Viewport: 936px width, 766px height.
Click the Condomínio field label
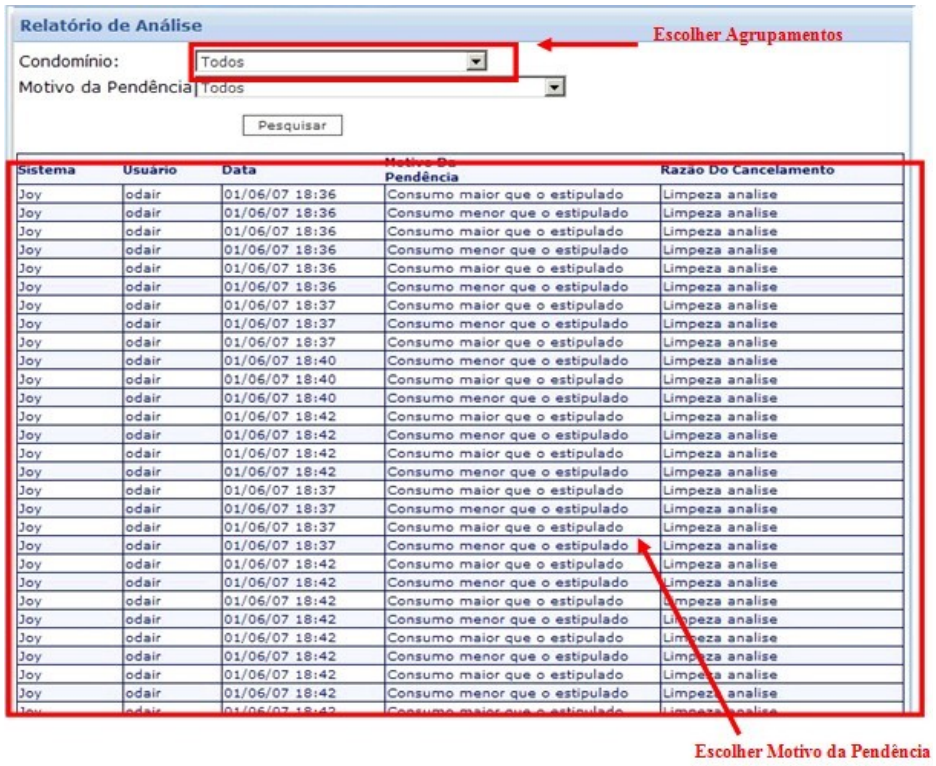pyautogui.click(x=69, y=62)
